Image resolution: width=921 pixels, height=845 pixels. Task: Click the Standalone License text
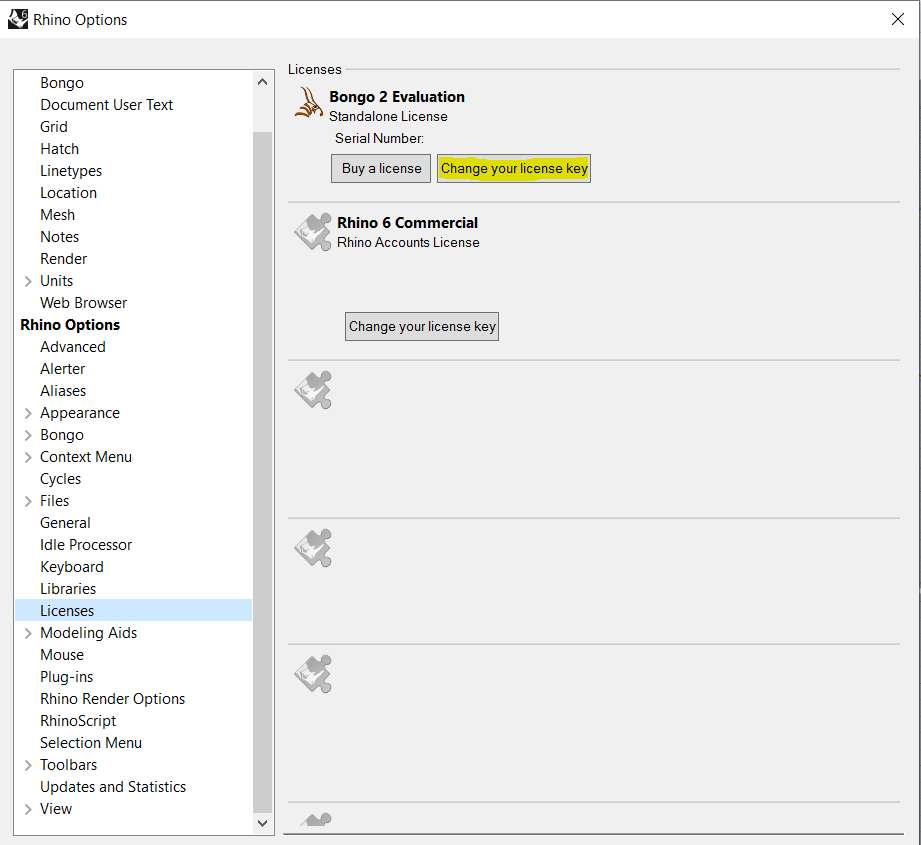388,116
